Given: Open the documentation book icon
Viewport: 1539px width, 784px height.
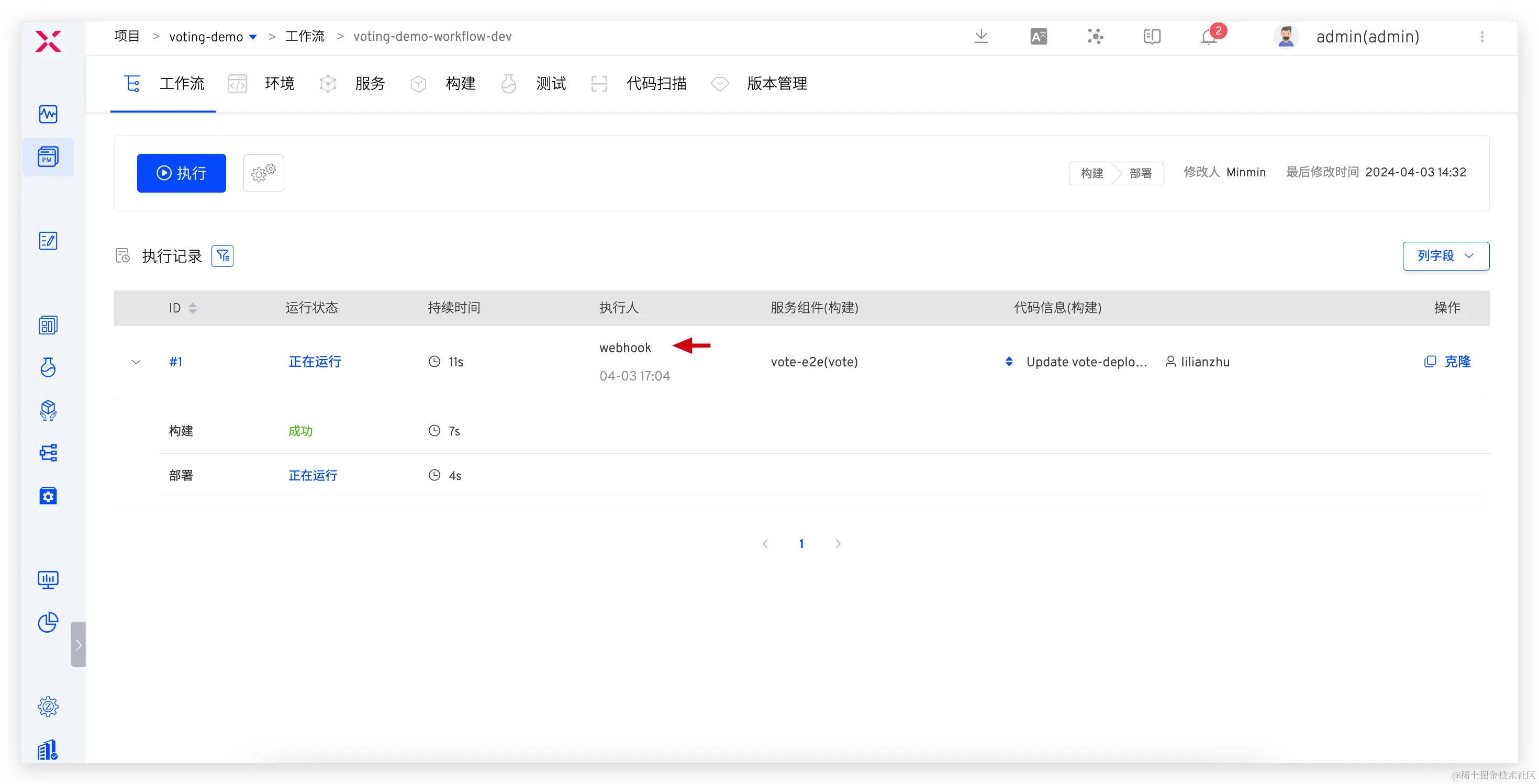Looking at the screenshot, I should point(1152,37).
